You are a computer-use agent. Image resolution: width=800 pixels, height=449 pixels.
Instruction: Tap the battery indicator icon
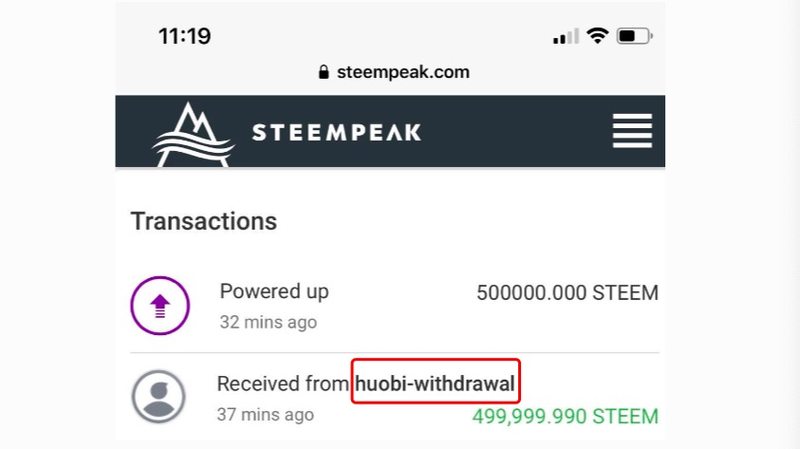tap(635, 36)
